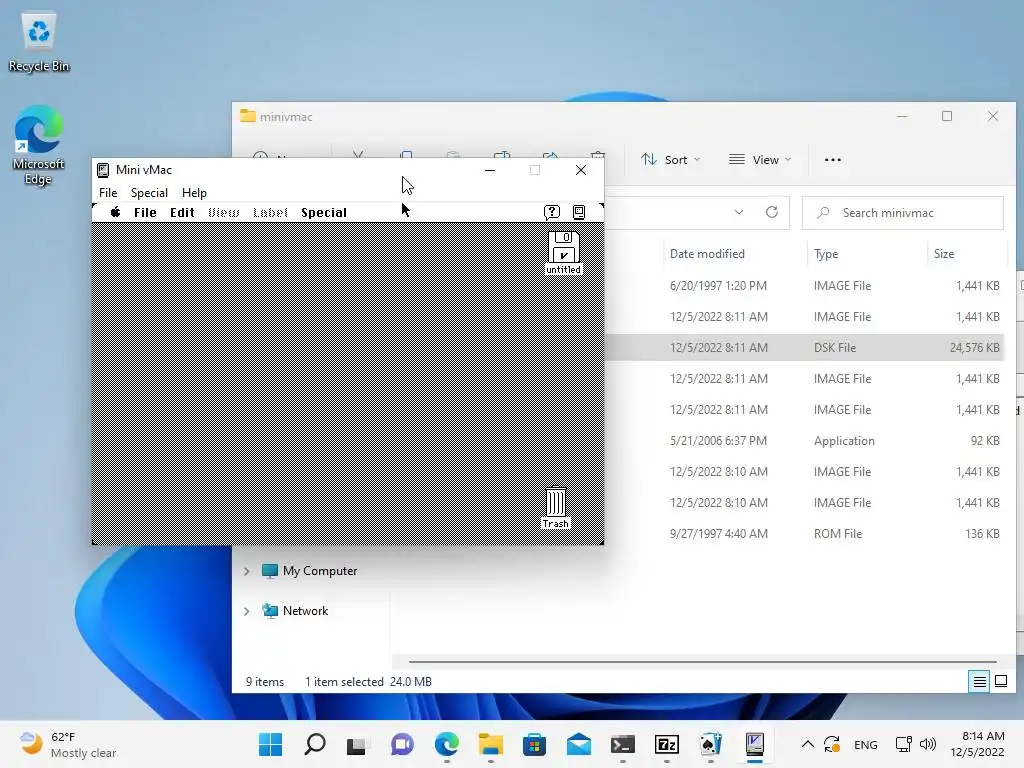Open 7-Zip from taskbar
The image size is (1024, 768).
pos(667,744)
